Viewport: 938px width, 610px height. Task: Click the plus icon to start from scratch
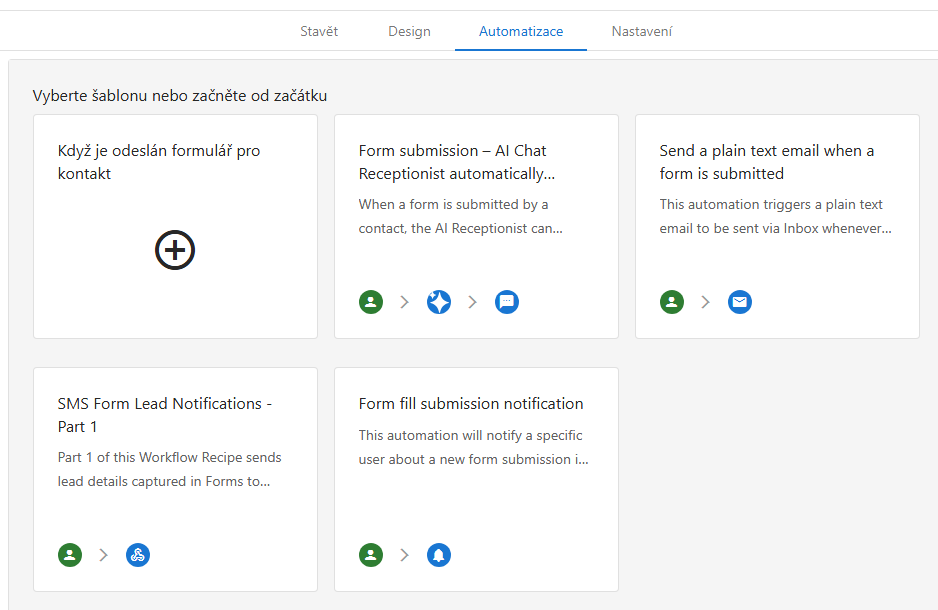click(x=175, y=250)
